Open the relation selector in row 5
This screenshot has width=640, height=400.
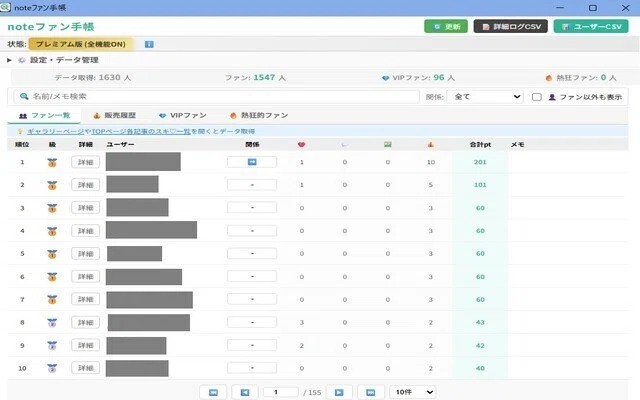[252, 253]
